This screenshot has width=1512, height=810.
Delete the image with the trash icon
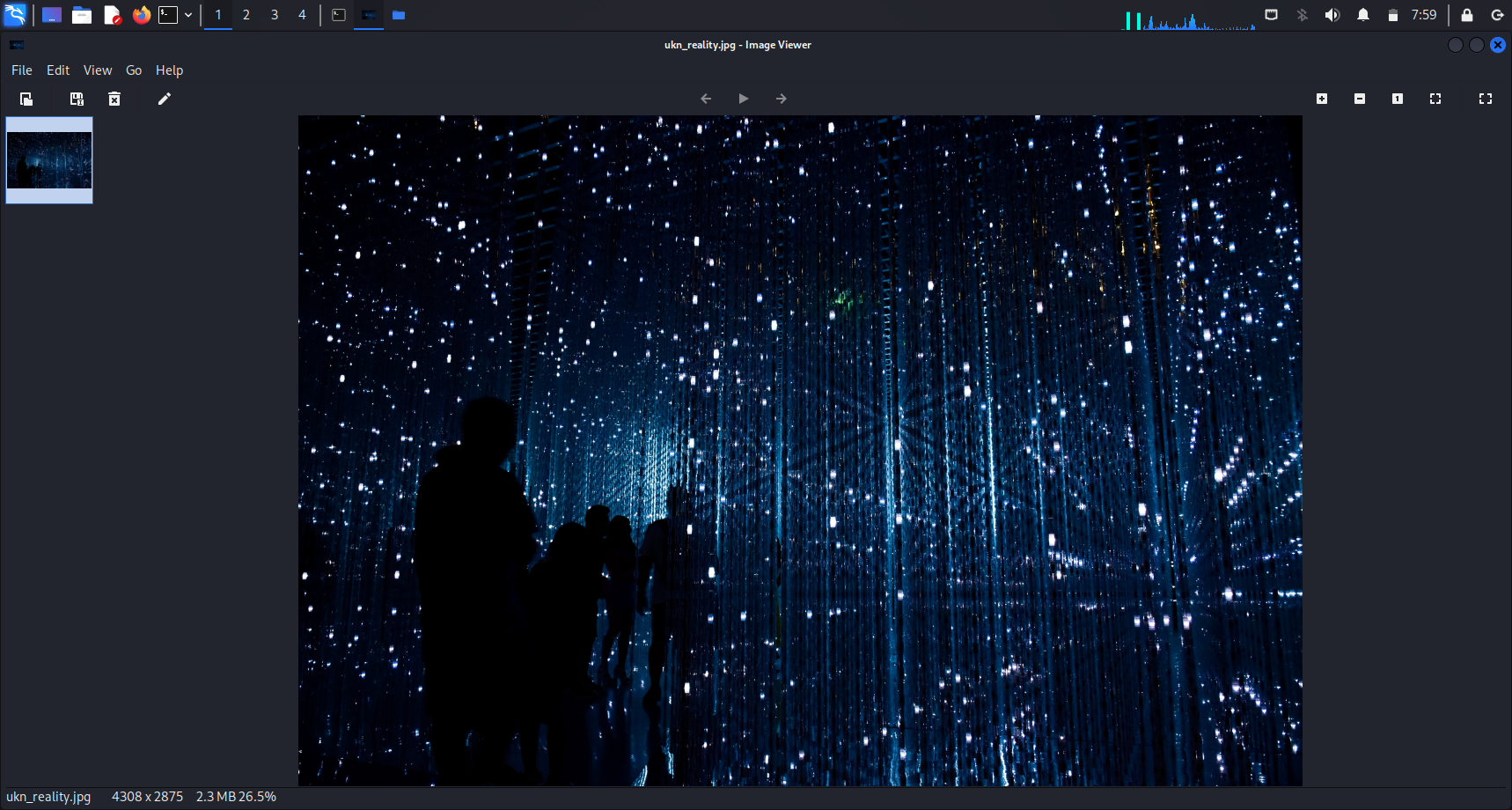tap(114, 99)
